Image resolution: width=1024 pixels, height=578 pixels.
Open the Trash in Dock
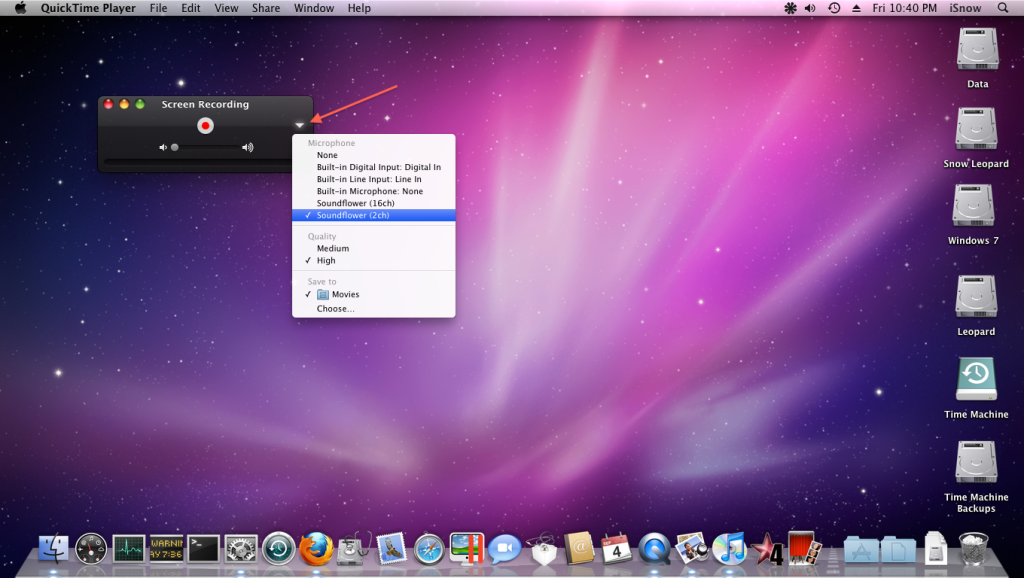click(974, 549)
